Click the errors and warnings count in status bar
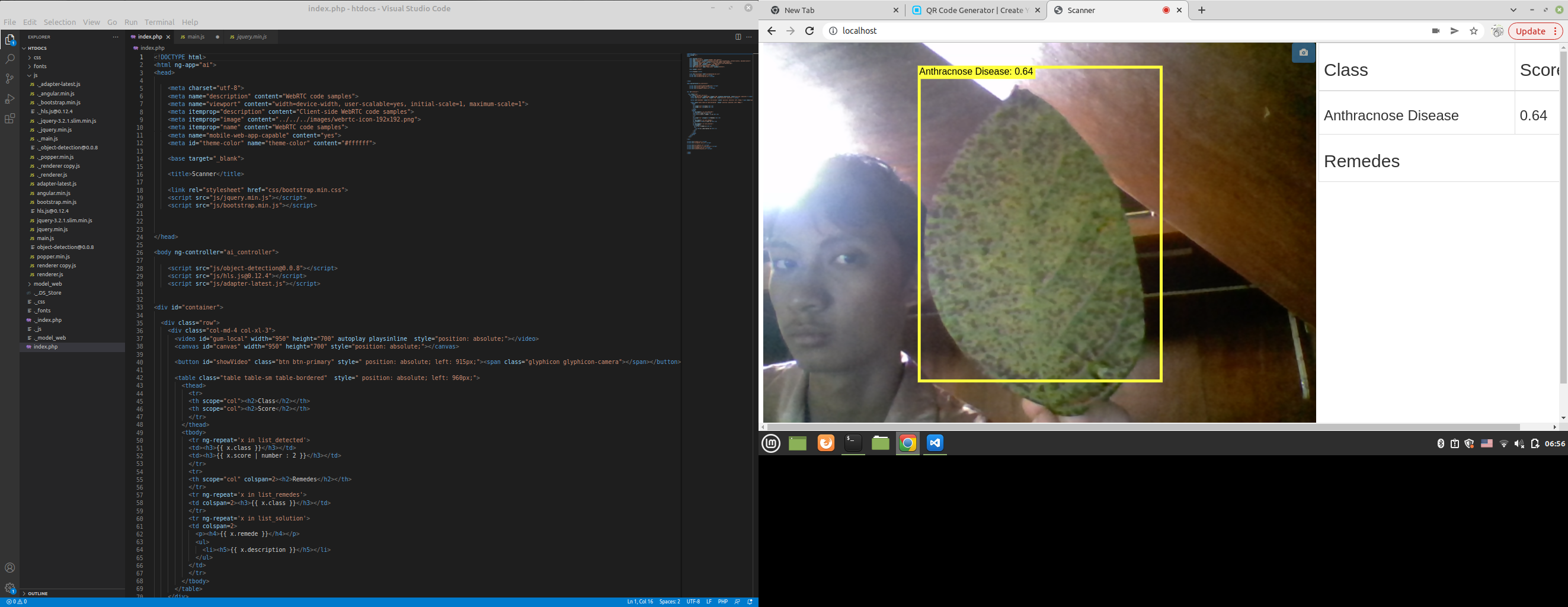Screen dimensions: 1568x607 click(x=17, y=602)
